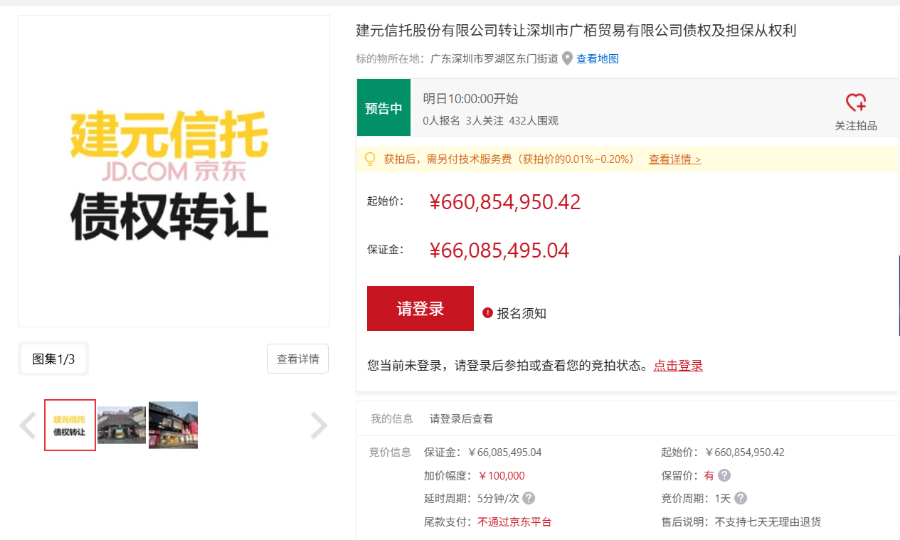Click the 3人关注 follower count
Image resolution: width=900 pixels, height=540 pixels.
pos(484,121)
